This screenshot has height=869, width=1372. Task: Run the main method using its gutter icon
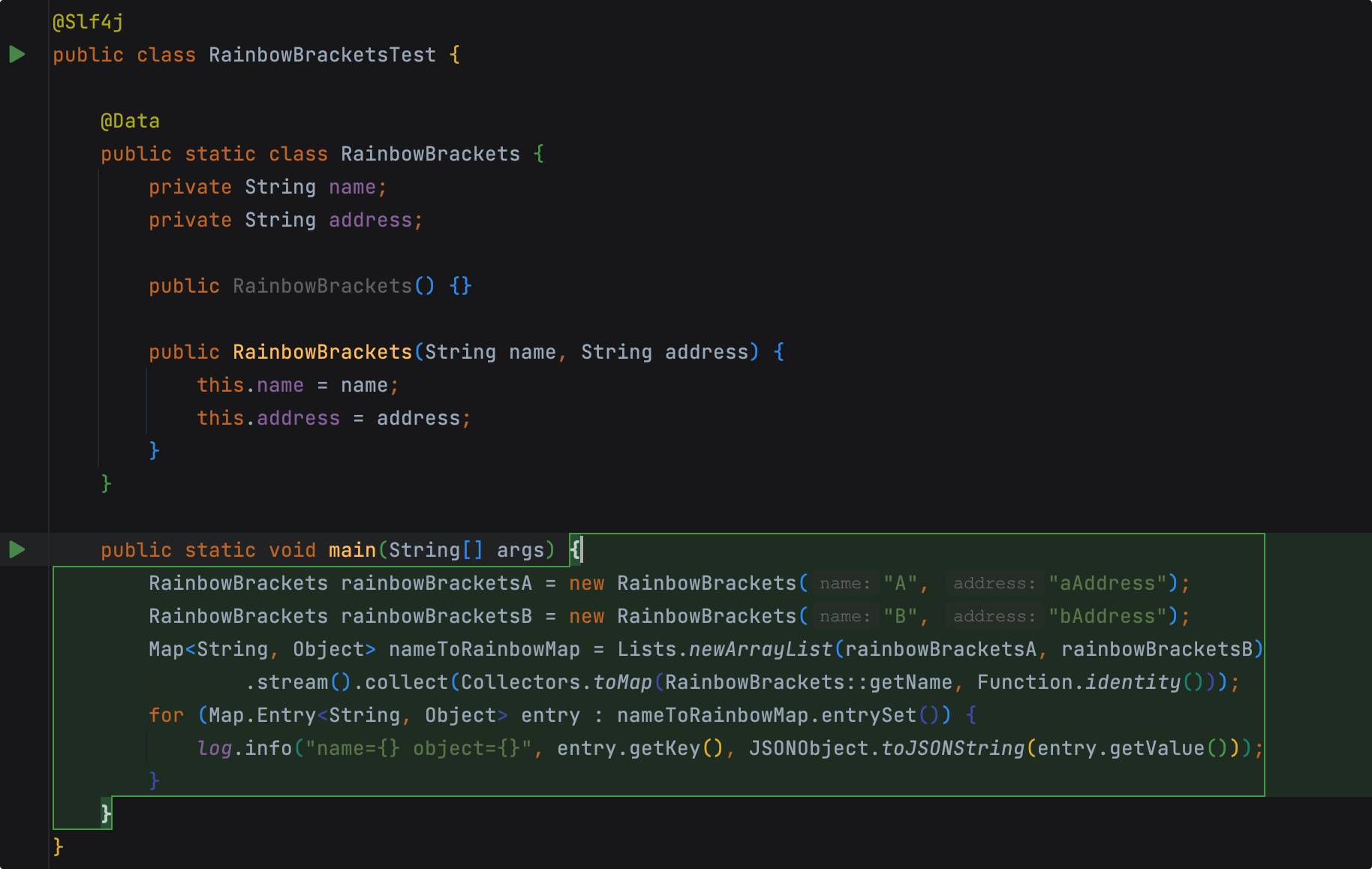[17, 549]
